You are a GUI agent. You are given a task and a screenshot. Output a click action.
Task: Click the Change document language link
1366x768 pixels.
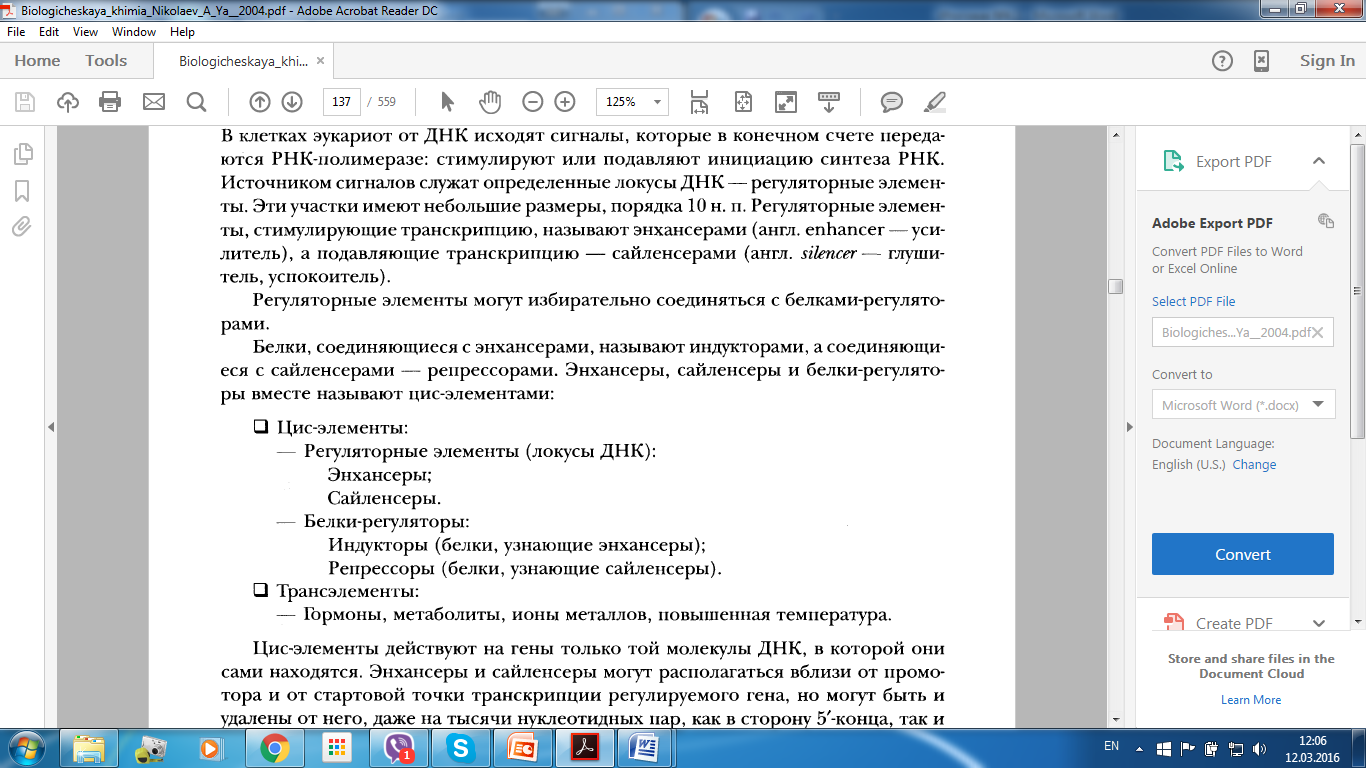click(1254, 464)
